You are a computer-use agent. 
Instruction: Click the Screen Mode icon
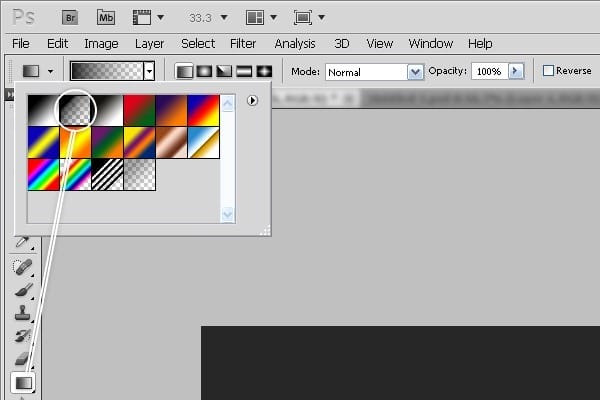303,18
